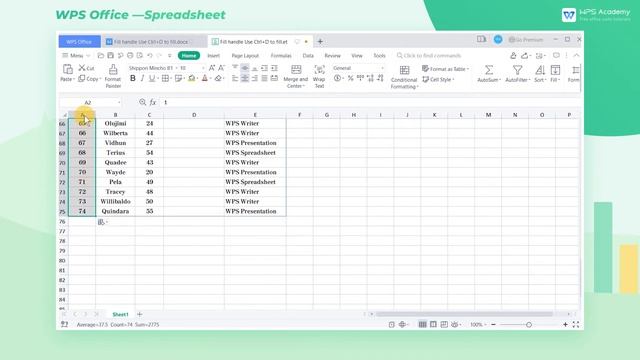
Task: Align text to the right
Action: click(x=254, y=78)
